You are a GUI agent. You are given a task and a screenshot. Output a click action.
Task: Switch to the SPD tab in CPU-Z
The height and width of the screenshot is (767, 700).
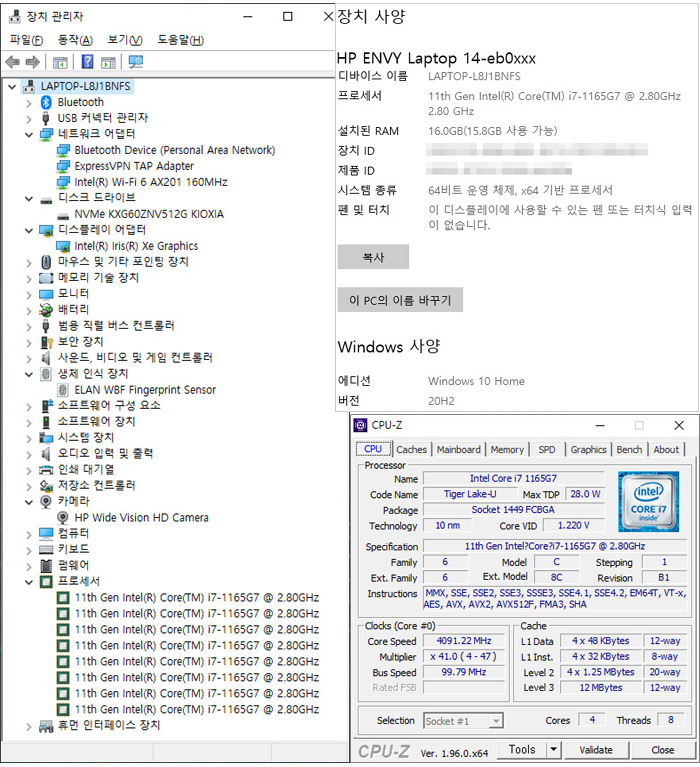[x=547, y=450]
